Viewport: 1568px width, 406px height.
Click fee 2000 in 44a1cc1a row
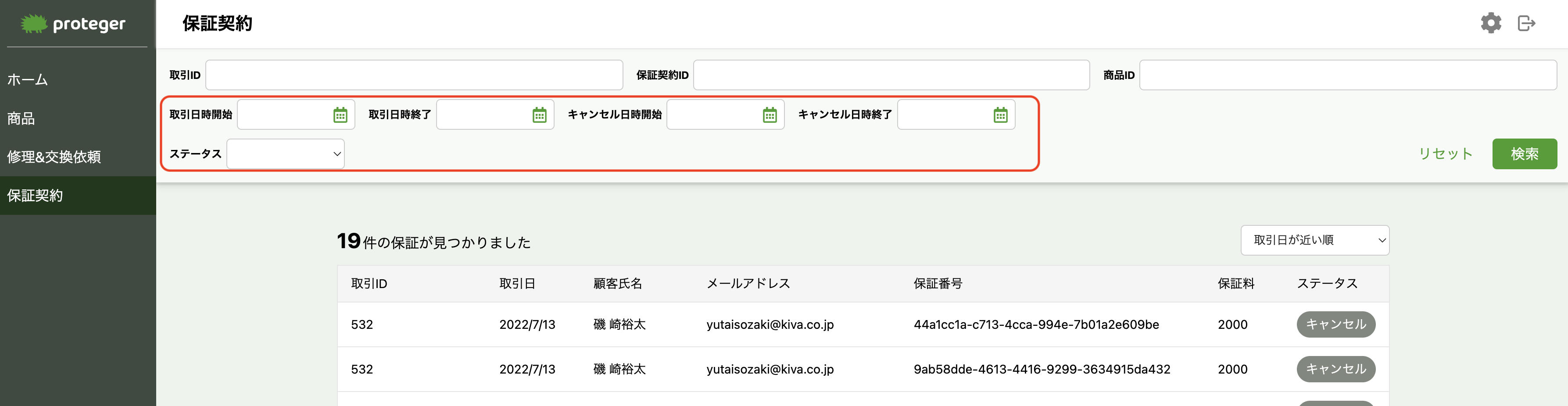coord(1233,324)
